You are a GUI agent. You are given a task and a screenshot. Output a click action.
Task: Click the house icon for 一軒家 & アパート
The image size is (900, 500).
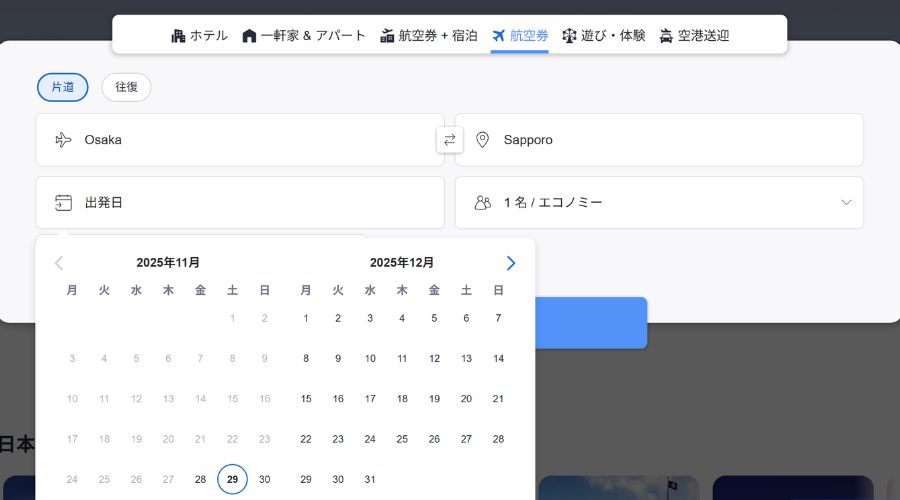click(249, 36)
